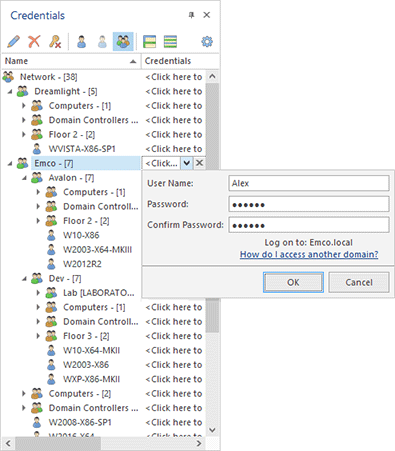395x451 pixels.
Task: Expand the Floor 3 - [2] node
Action: click(x=38, y=336)
